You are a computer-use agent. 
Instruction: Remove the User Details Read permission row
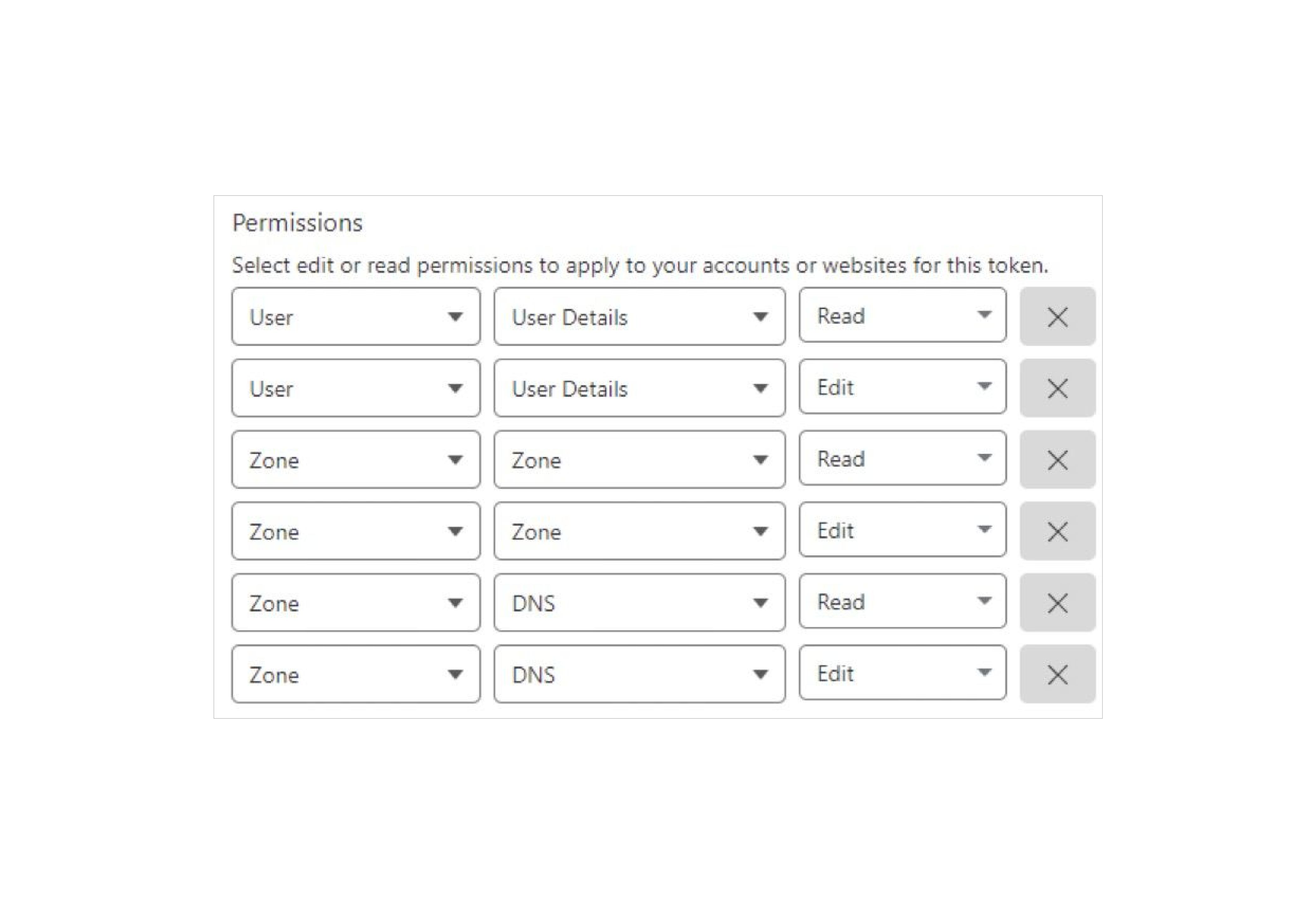click(1057, 317)
